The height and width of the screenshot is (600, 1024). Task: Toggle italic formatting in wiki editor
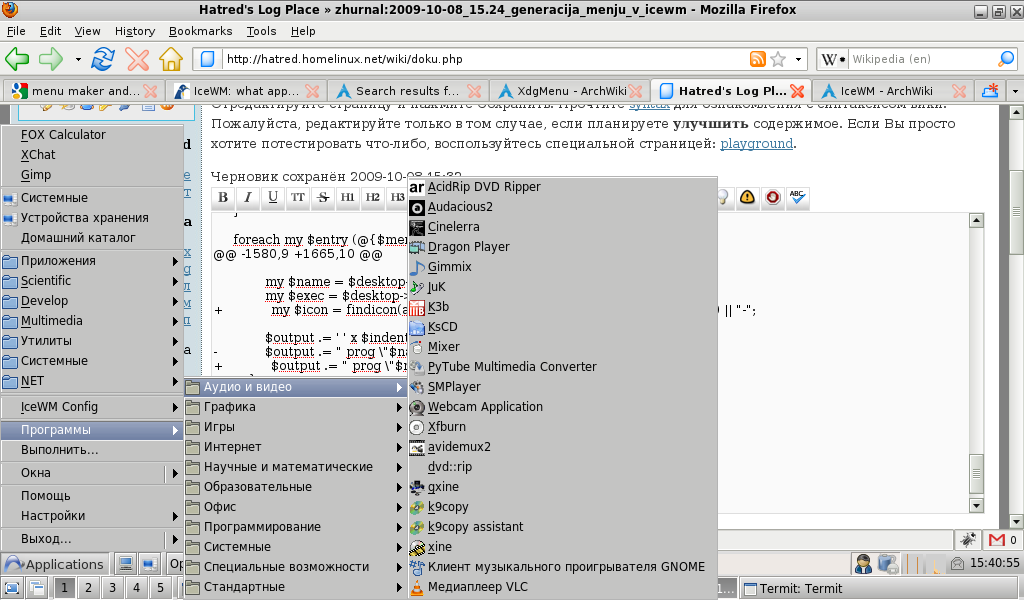coord(248,197)
